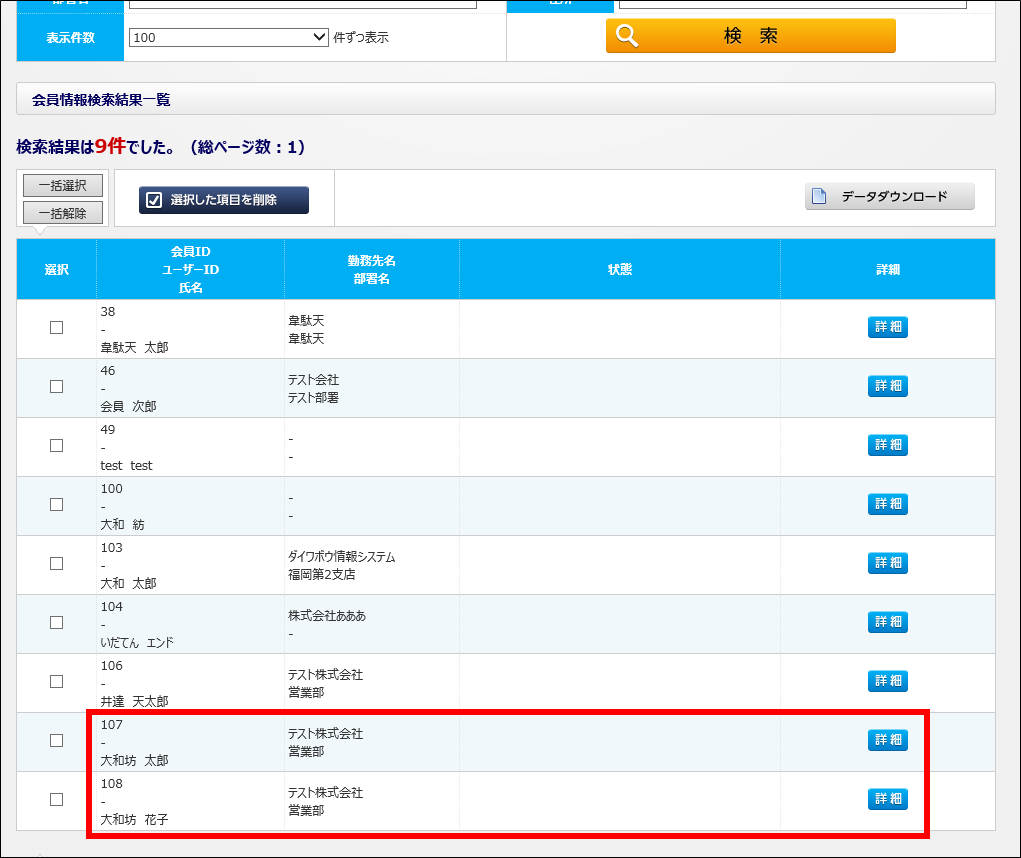Mark checkbox for 大和 太郎 row 103
Viewport: 1021px width, 858px height.
[56, 564]
